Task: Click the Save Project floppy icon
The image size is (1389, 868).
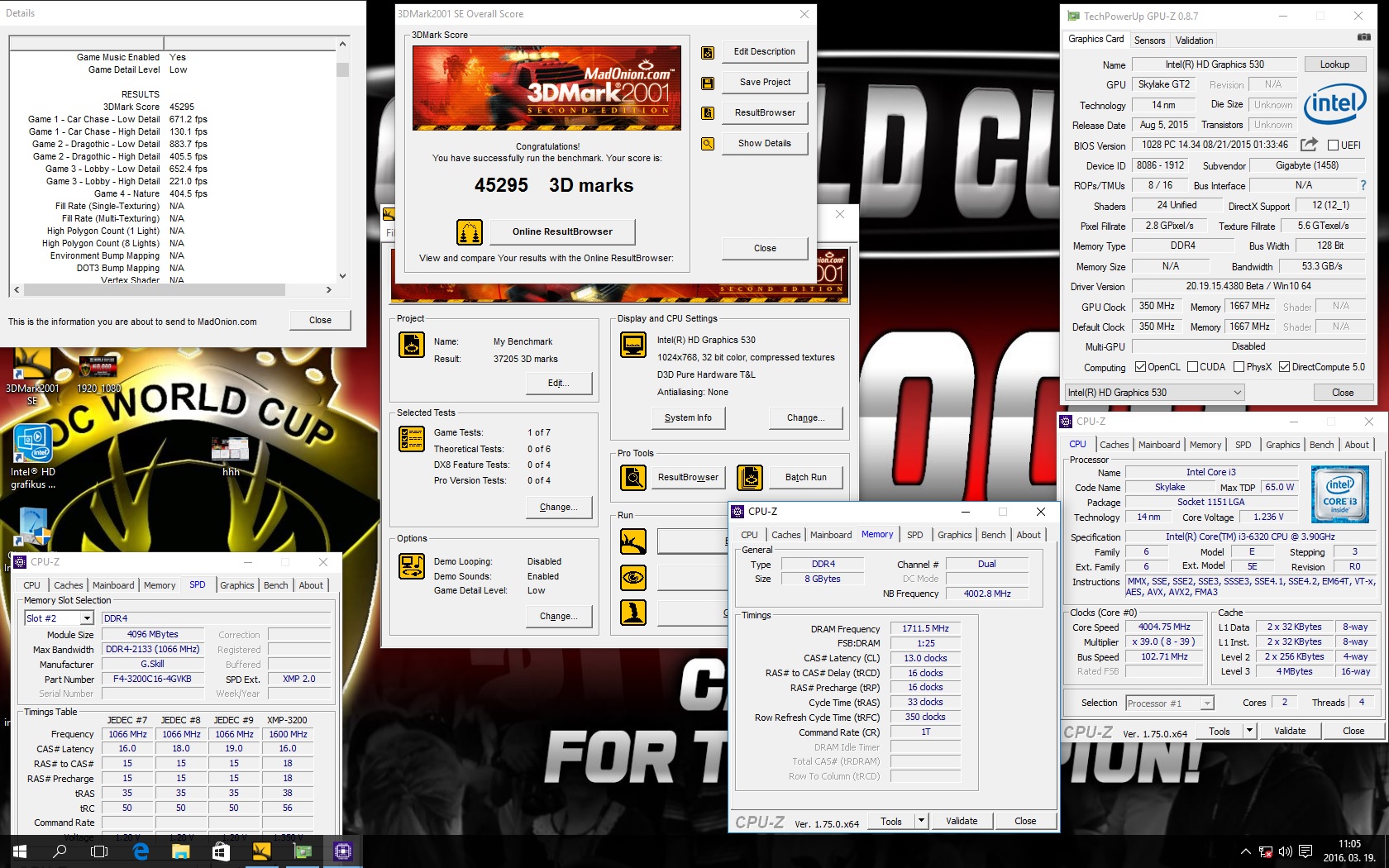Action: click(708, 83)
